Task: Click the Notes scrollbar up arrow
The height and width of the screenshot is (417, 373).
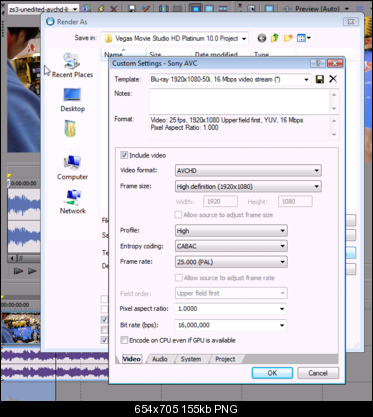Action: 334,95
